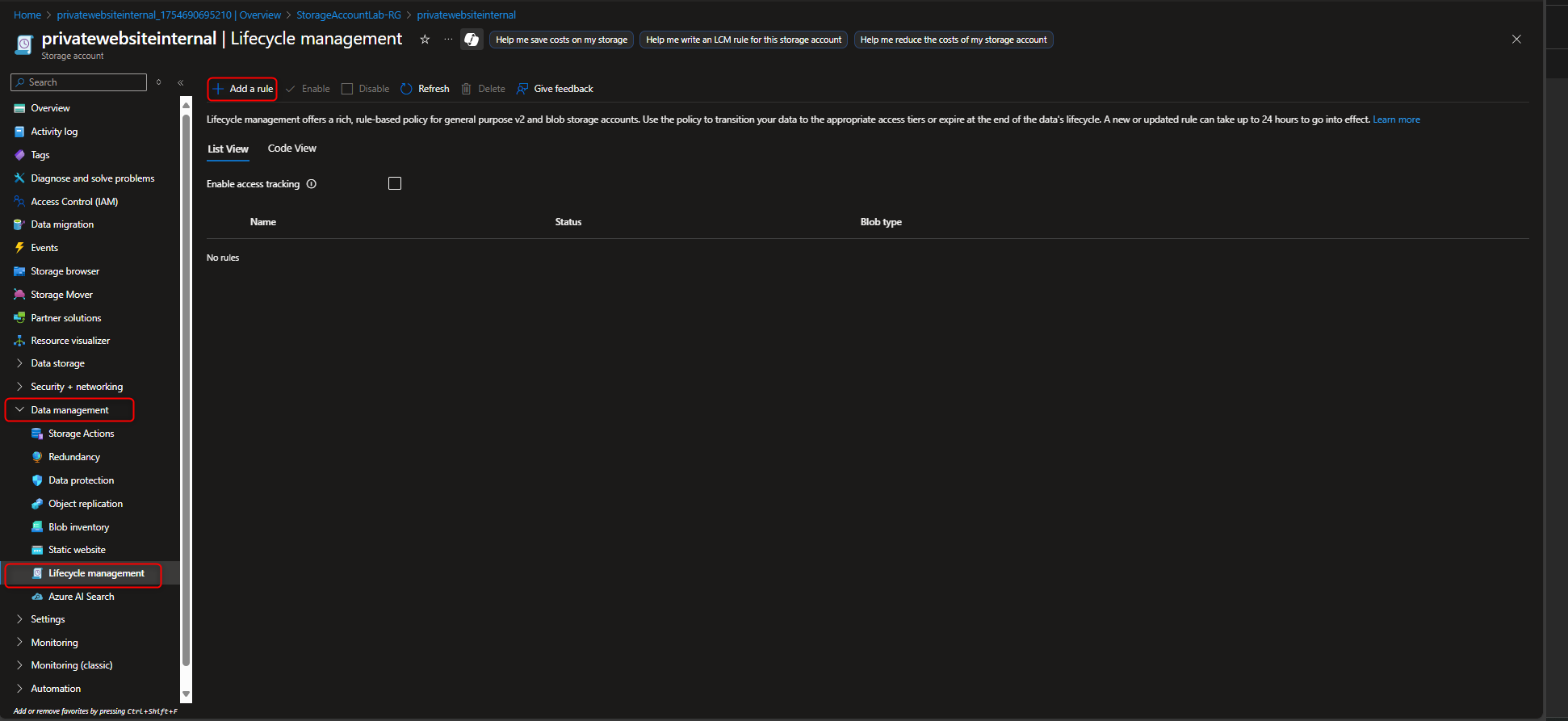
Task: Sort by Name column header
Action: pyautogui.click(x=263, y=222)
